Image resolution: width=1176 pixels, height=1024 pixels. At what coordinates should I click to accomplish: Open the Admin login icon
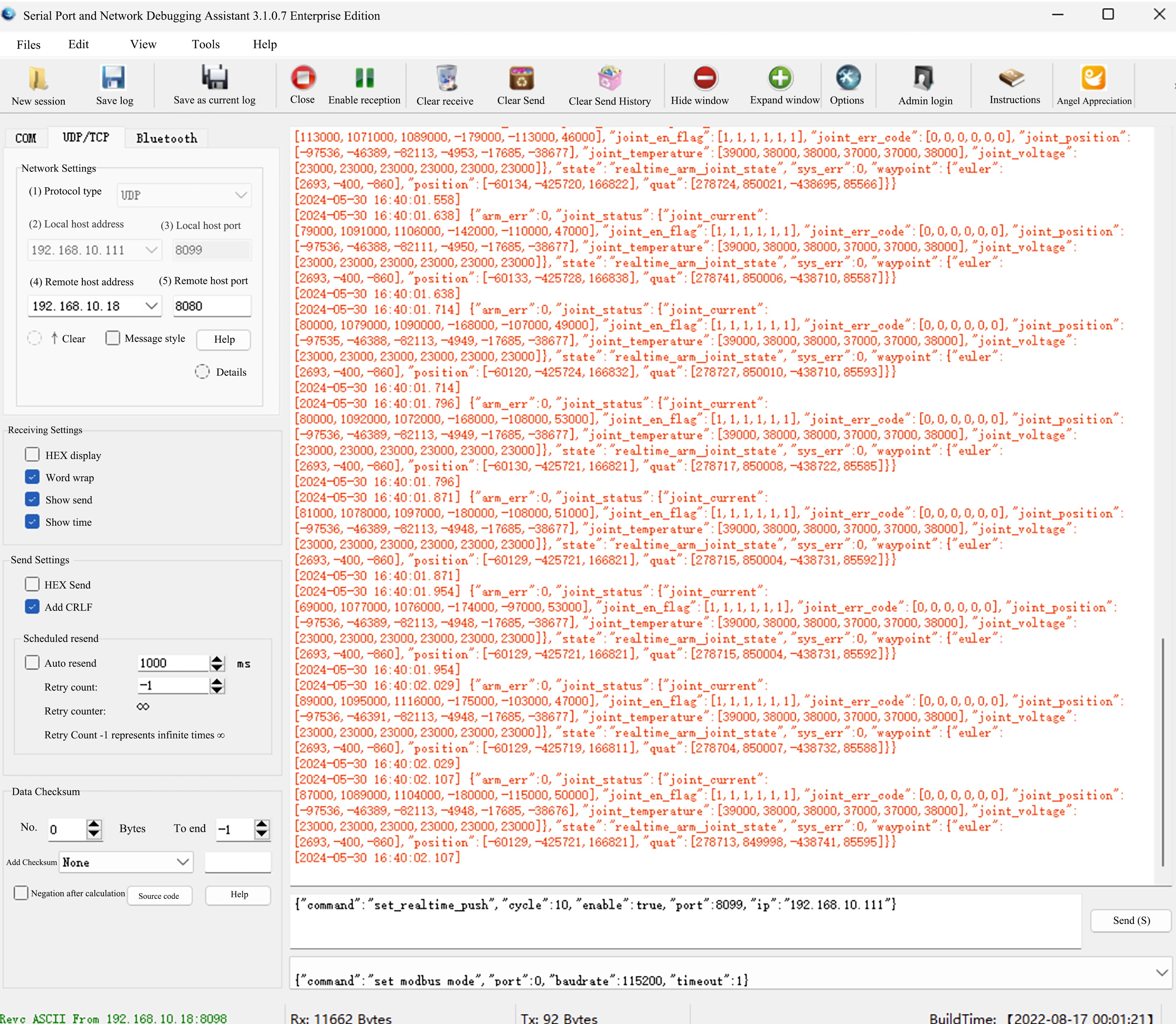click(924, 78)
